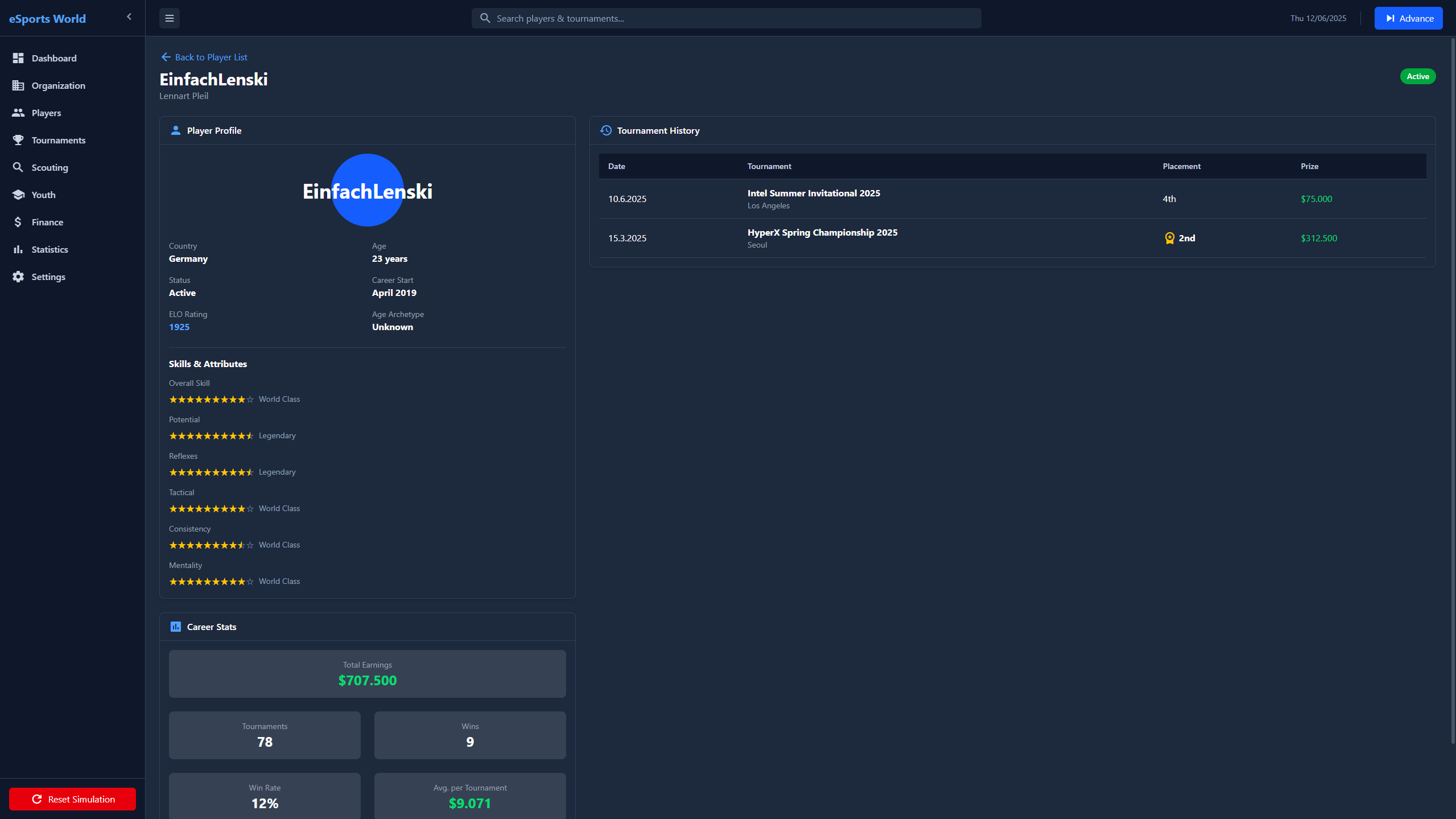Click the EinfachLenski avatar circle

pyautogui.click(x=368, y=190)
